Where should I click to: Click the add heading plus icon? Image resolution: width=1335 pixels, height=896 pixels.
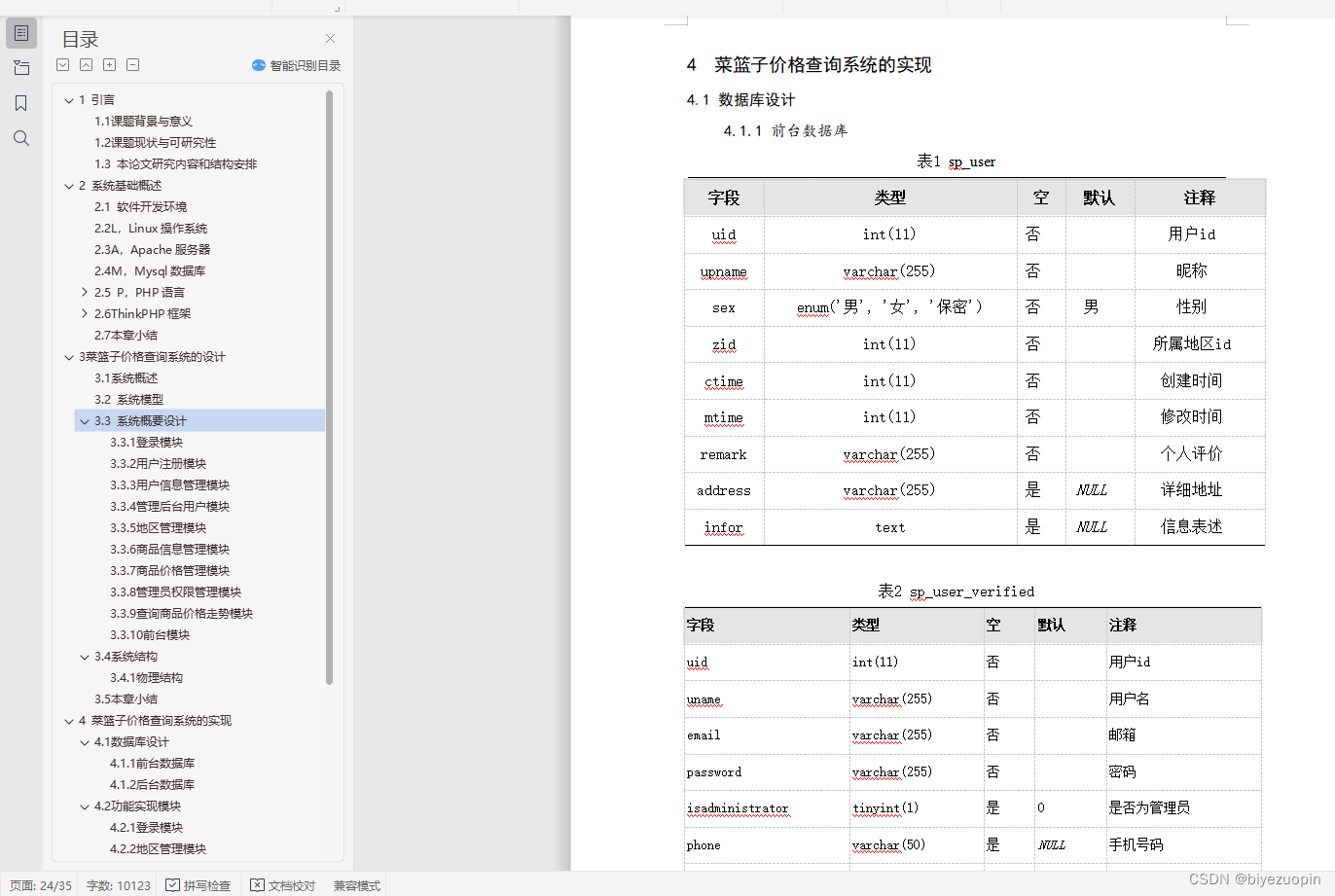110,65
